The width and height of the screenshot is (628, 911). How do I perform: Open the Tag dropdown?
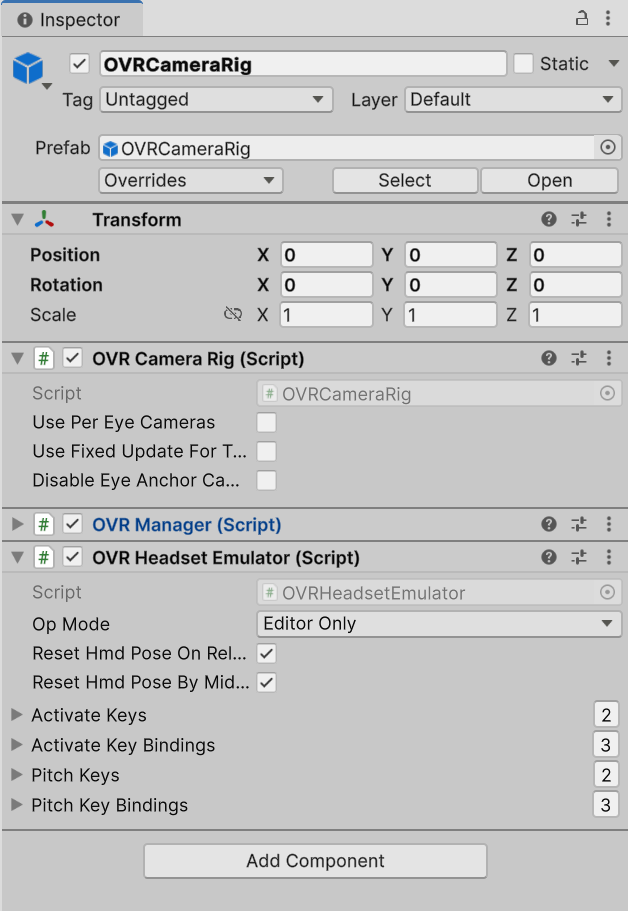216,100
